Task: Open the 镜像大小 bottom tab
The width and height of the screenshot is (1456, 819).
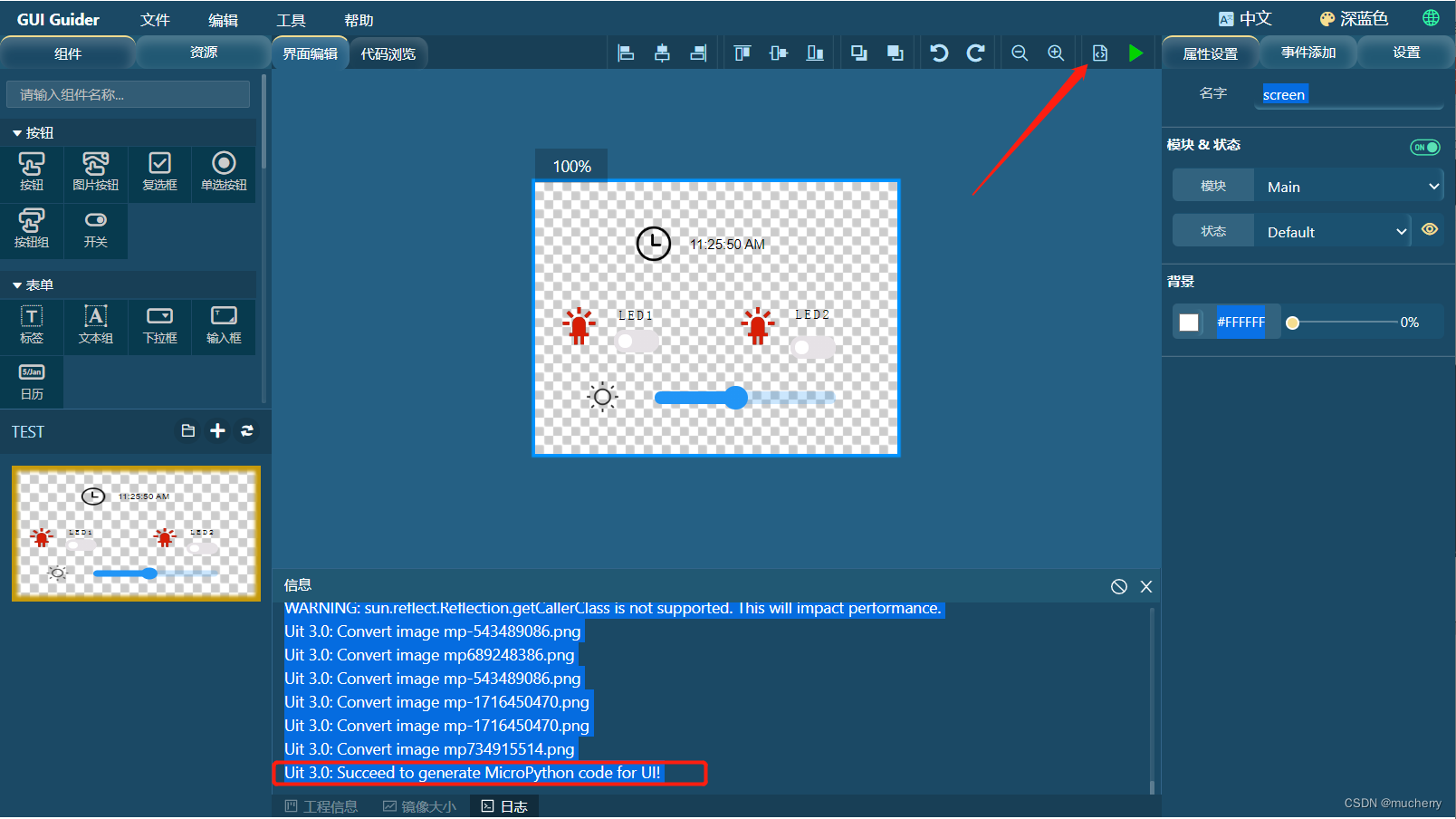Action: click(x=419, y=806)
